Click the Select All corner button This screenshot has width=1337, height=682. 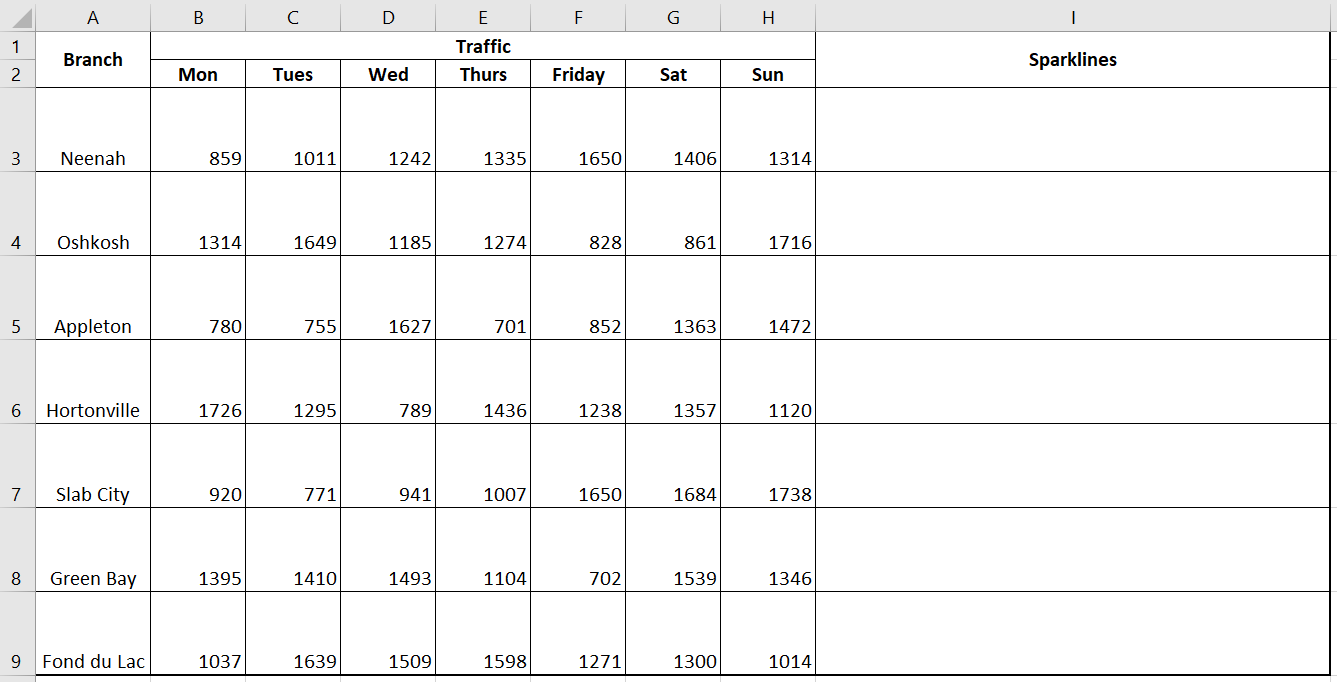coord(17,16)
